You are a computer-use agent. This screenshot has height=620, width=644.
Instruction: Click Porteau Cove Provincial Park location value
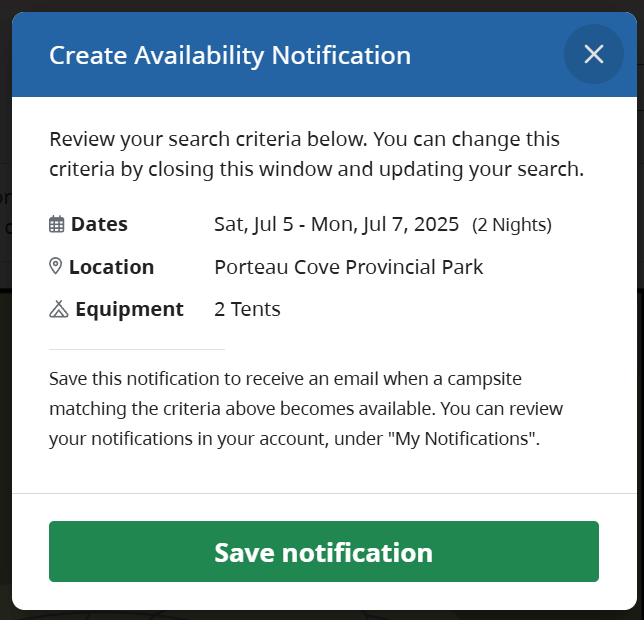[x=349, y=267]
